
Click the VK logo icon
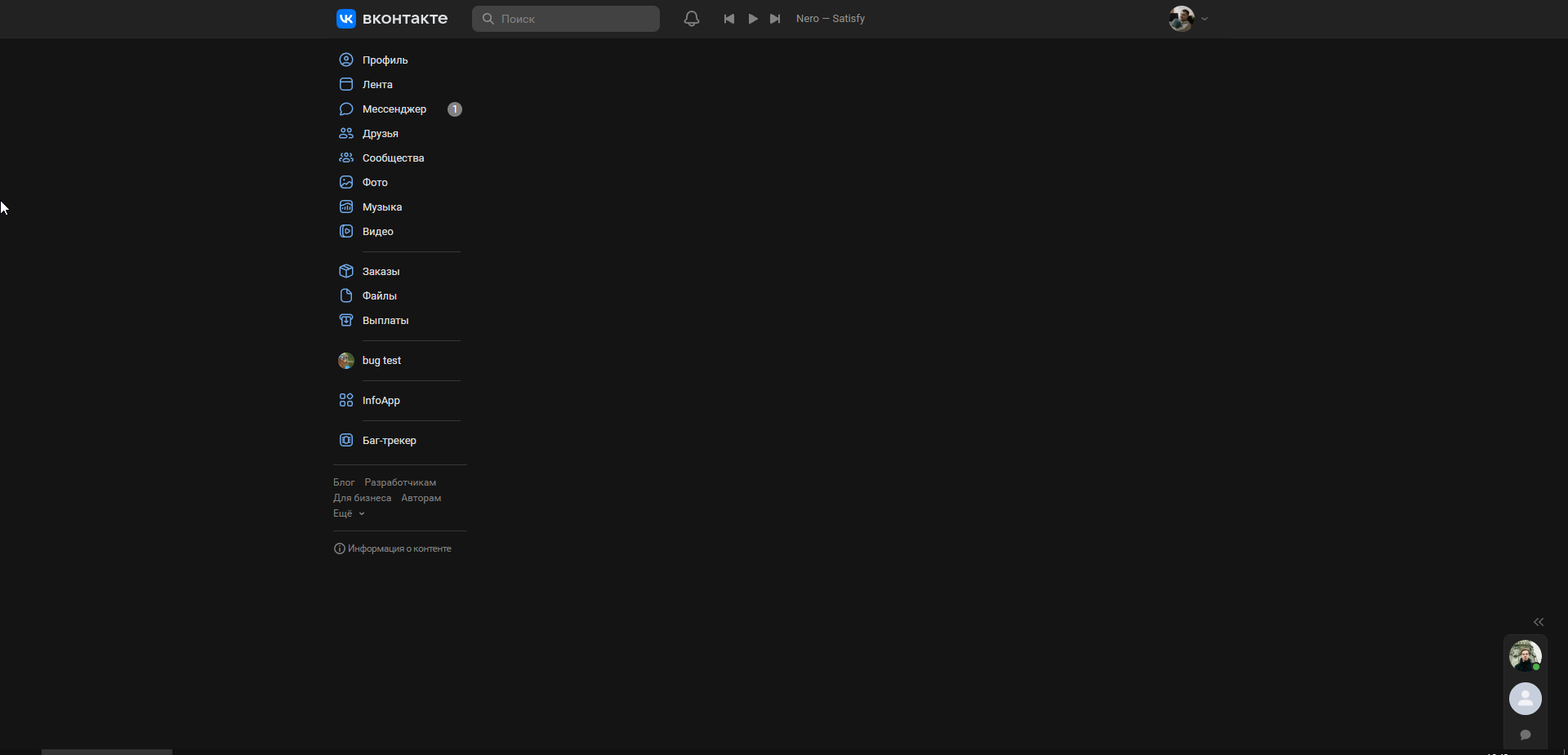(346, 19)
